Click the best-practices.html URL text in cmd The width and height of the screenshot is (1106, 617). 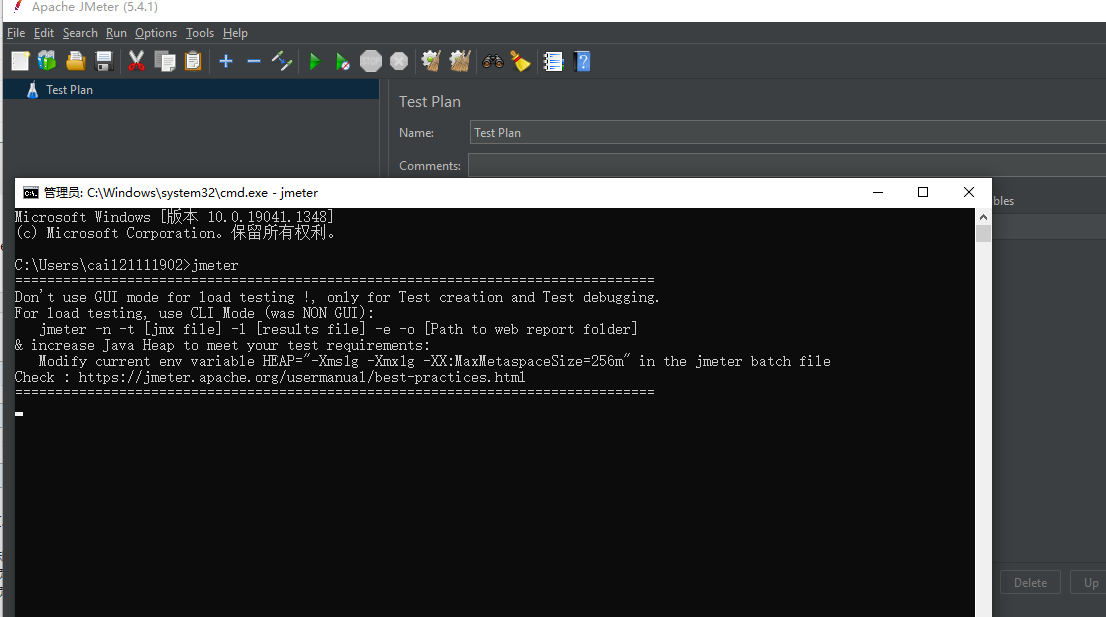click(302, 377)
